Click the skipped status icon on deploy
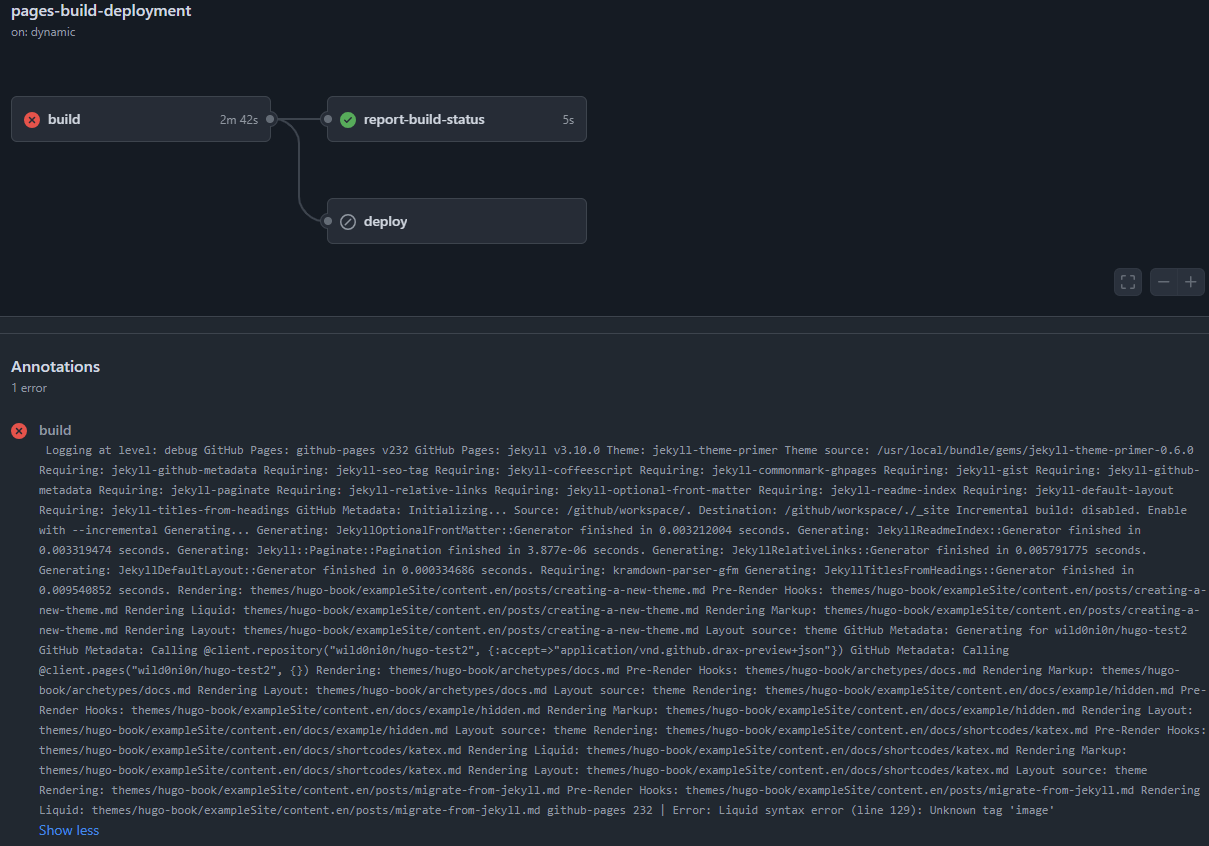Image resolution: width=1209 pixels, height=846 pixels. (348, 221)
